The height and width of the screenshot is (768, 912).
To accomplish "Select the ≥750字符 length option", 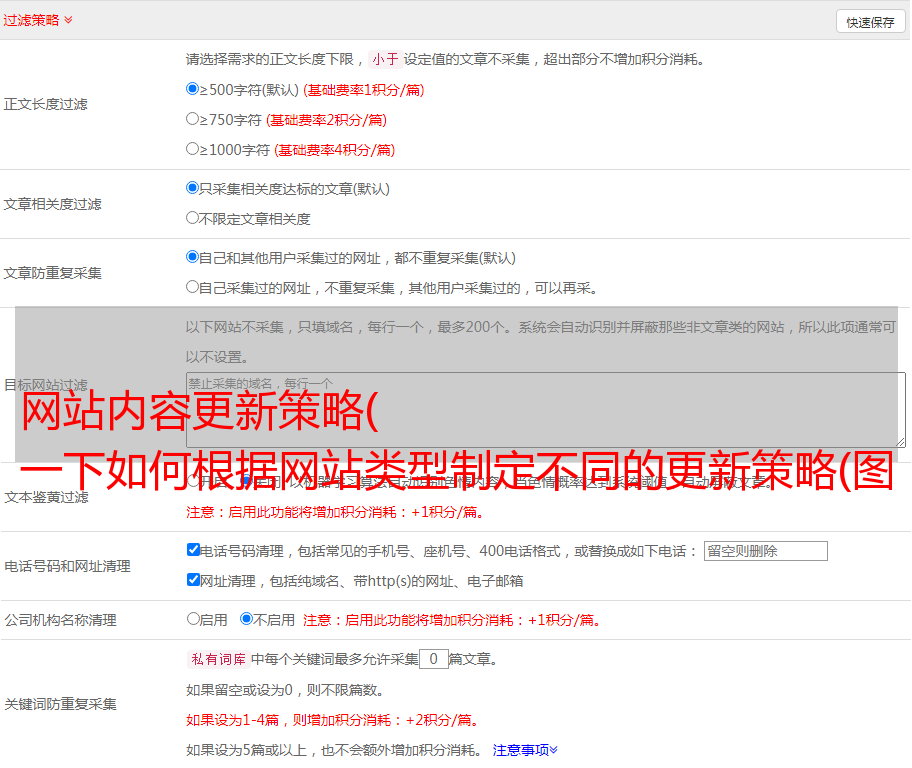I will pyautogui.click(x=192, y=119).
